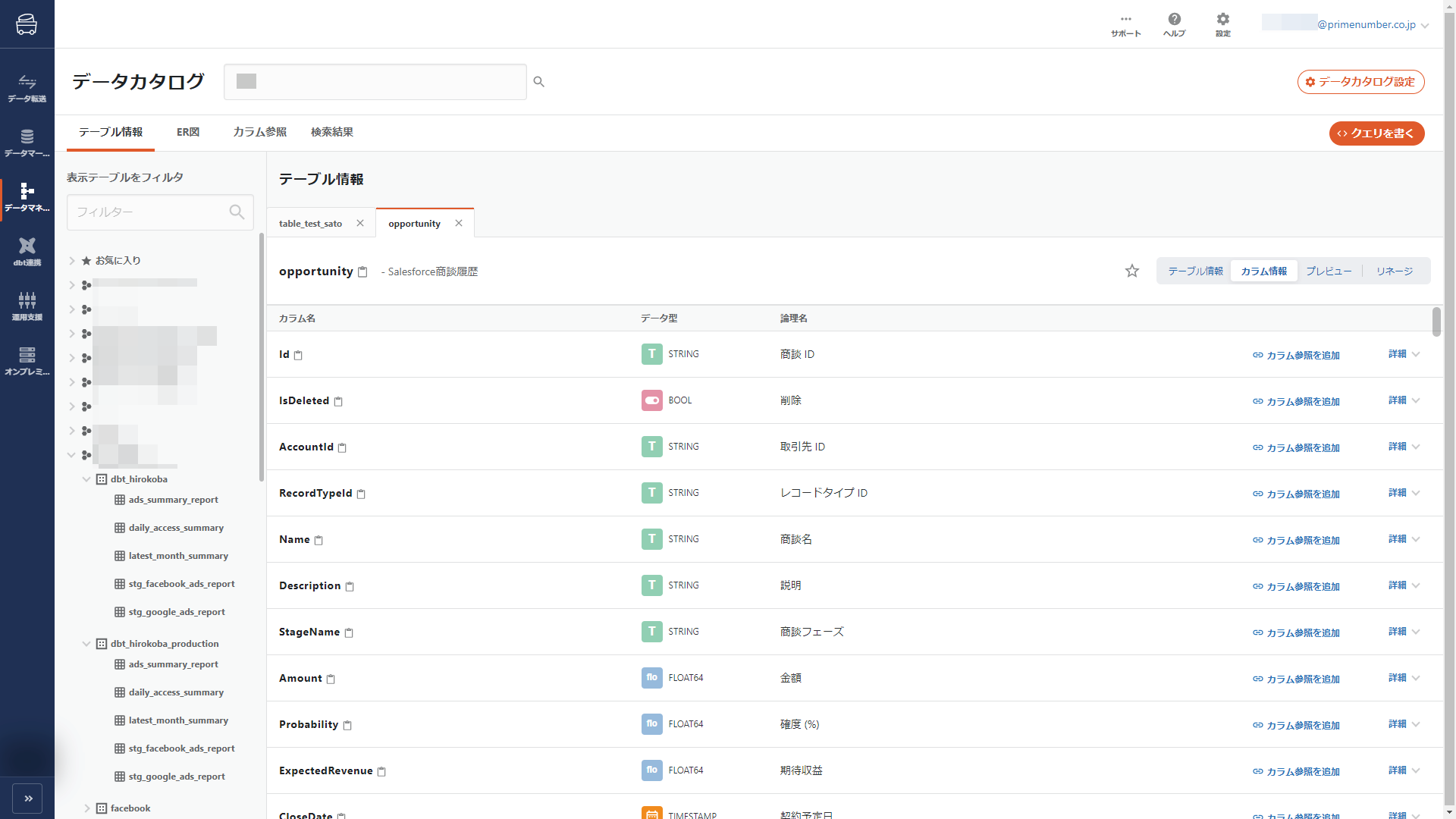Open the help icon
The image size is (1456, 819).
[x=1174, y=24]
